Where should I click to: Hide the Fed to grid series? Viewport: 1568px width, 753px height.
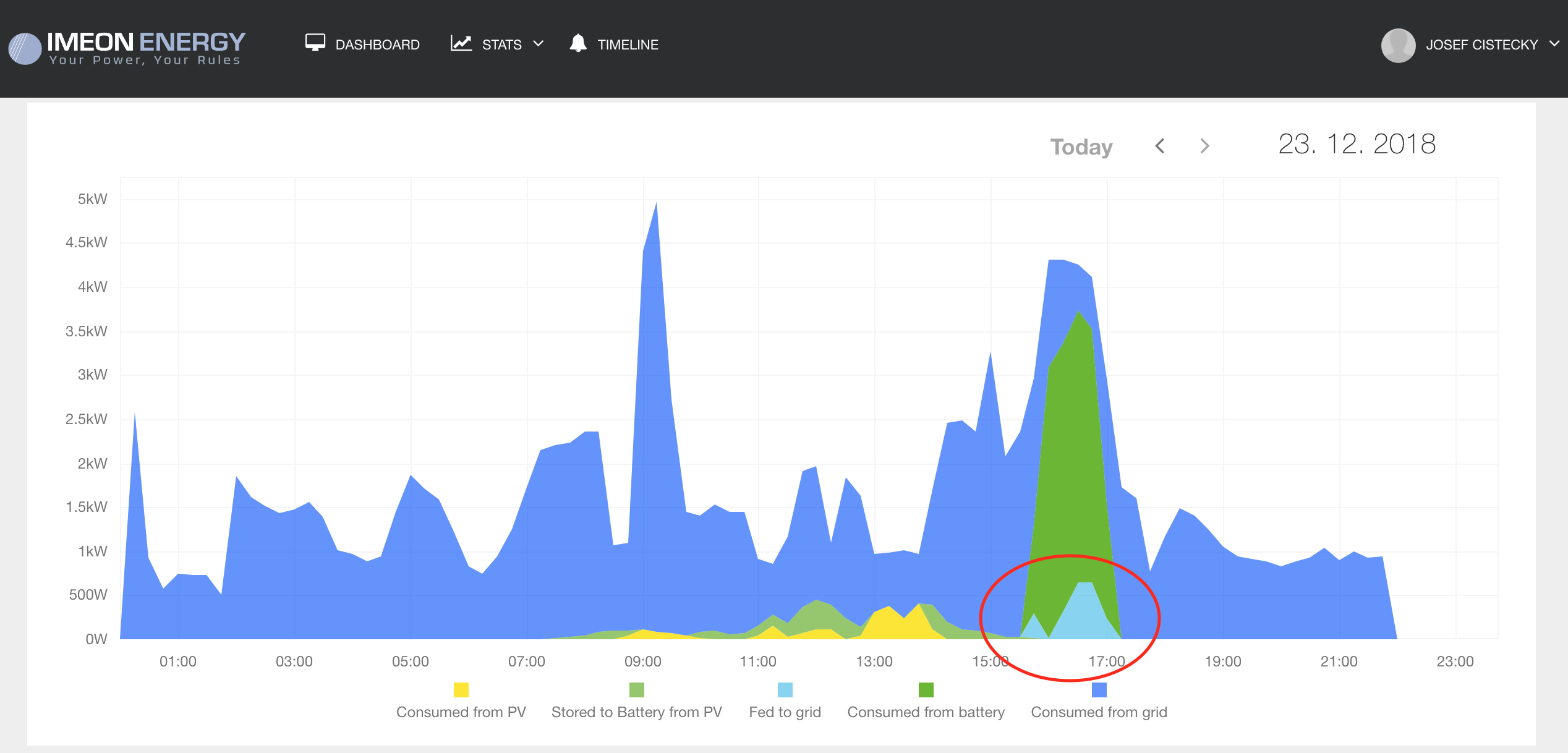pyautogui.click(x=785, y=712)
